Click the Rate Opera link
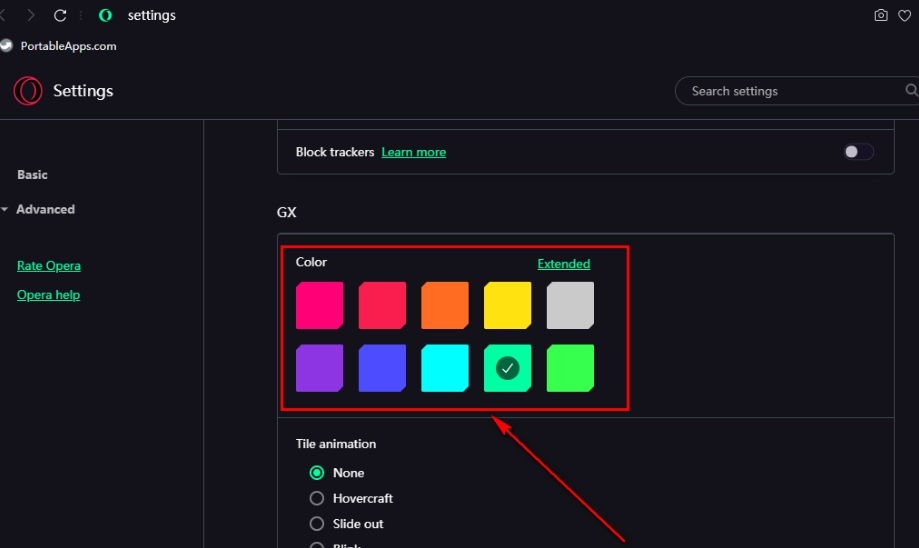 49,266
